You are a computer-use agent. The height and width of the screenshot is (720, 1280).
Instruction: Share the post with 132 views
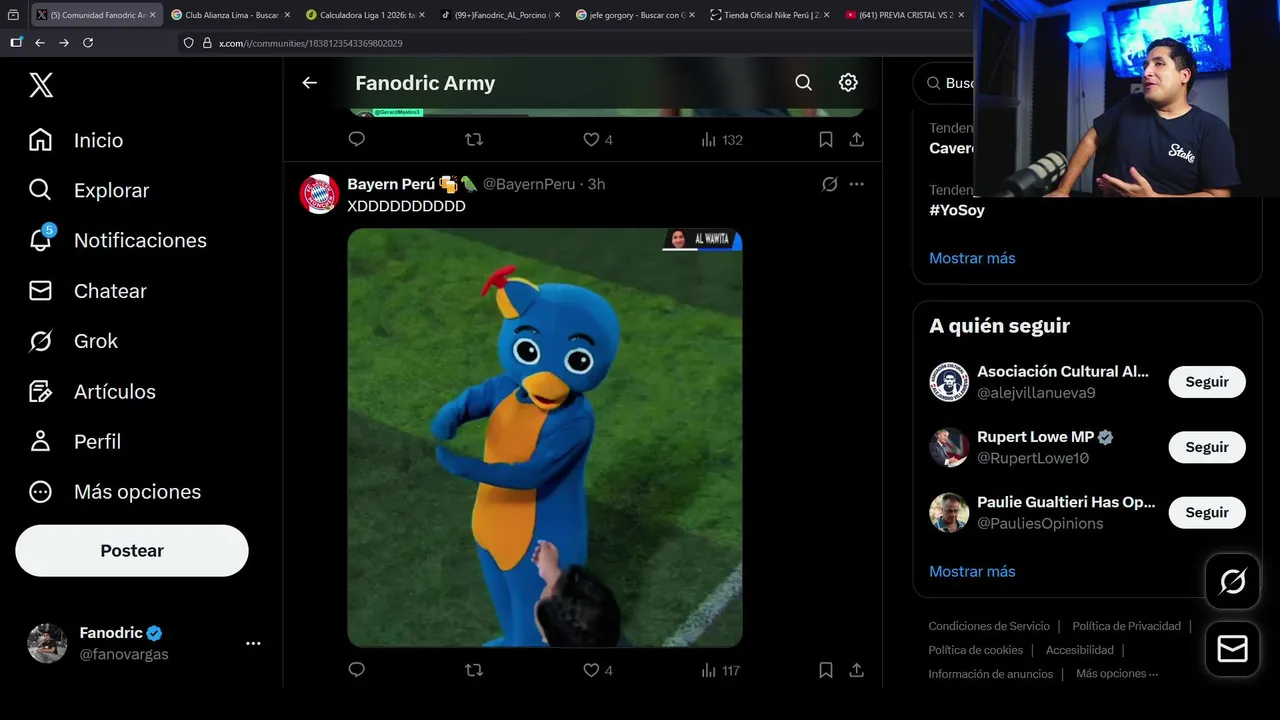tap(857, 140)
